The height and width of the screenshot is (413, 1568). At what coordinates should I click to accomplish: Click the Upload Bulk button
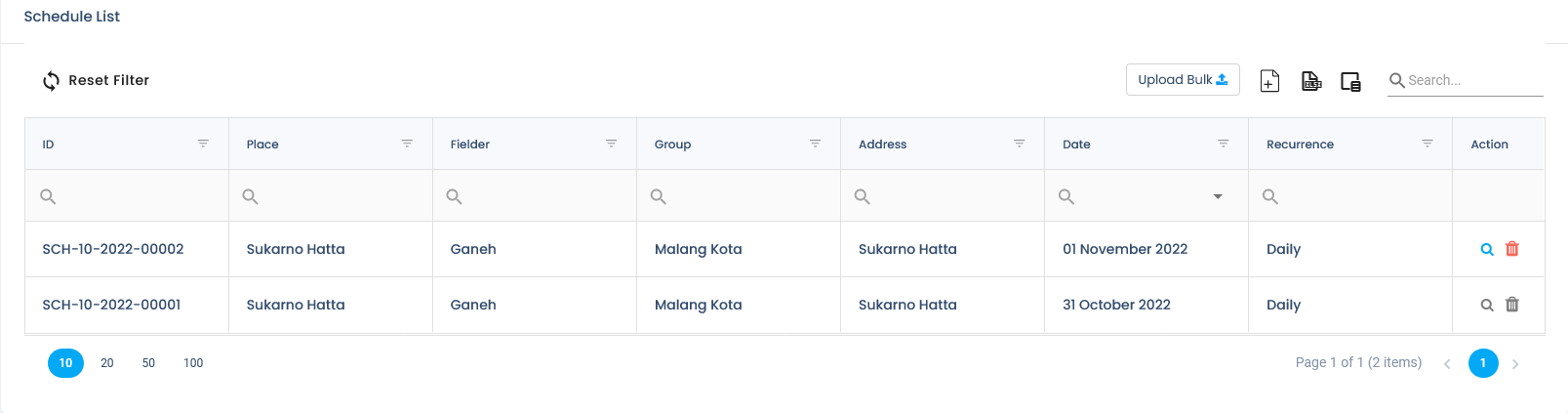pyautogui.click(x=1183, y=80)
